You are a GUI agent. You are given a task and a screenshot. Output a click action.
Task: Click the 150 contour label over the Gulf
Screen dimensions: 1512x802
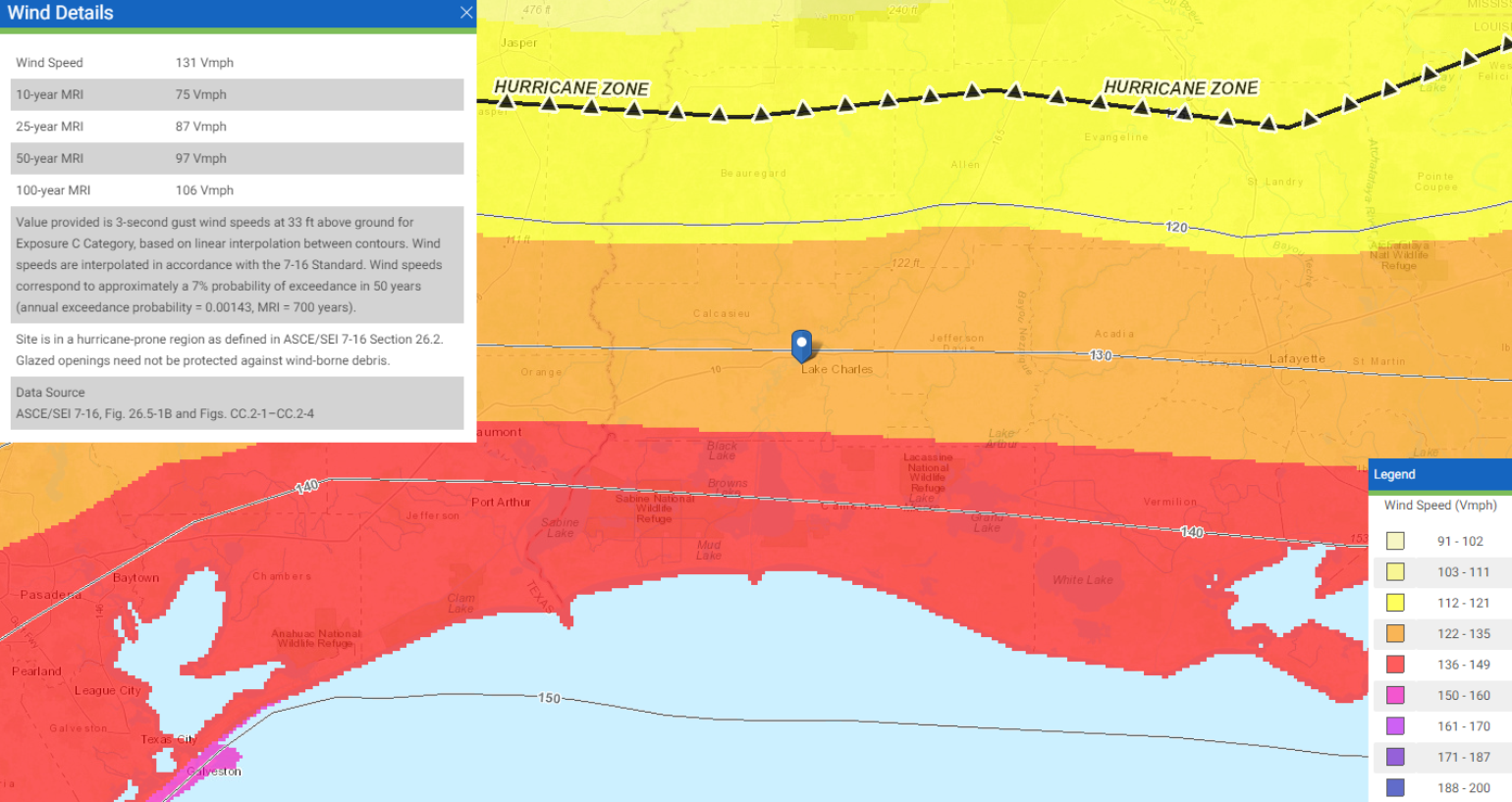point(549,698)
